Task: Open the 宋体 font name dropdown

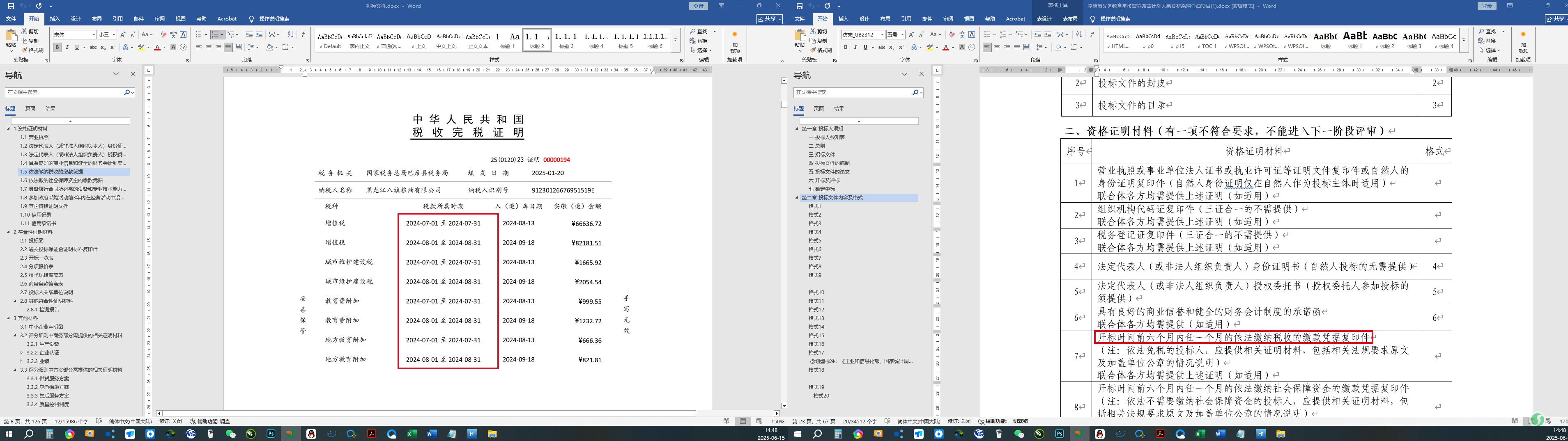Action: pos(93,35)
